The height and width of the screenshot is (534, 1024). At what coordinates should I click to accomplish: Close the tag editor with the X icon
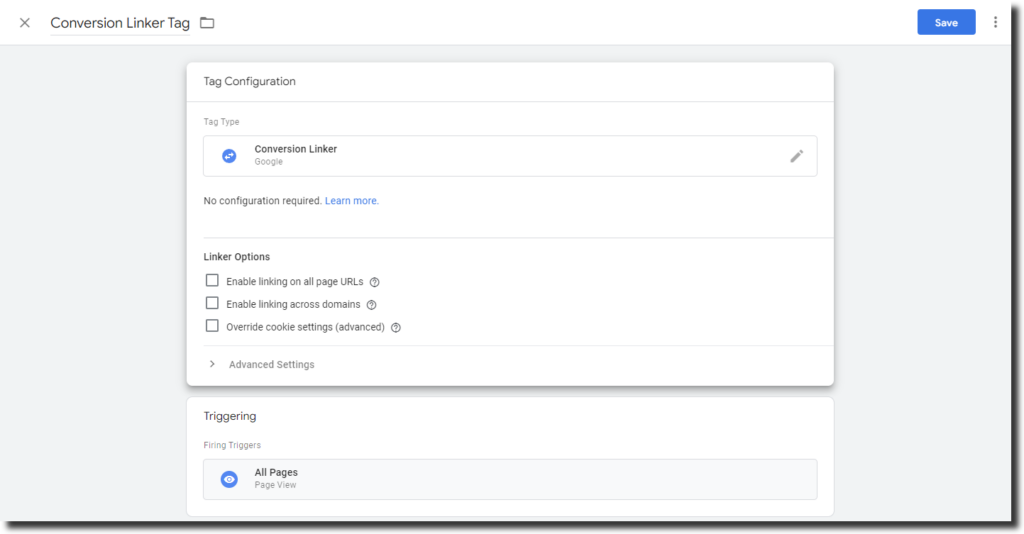[25, 23]
